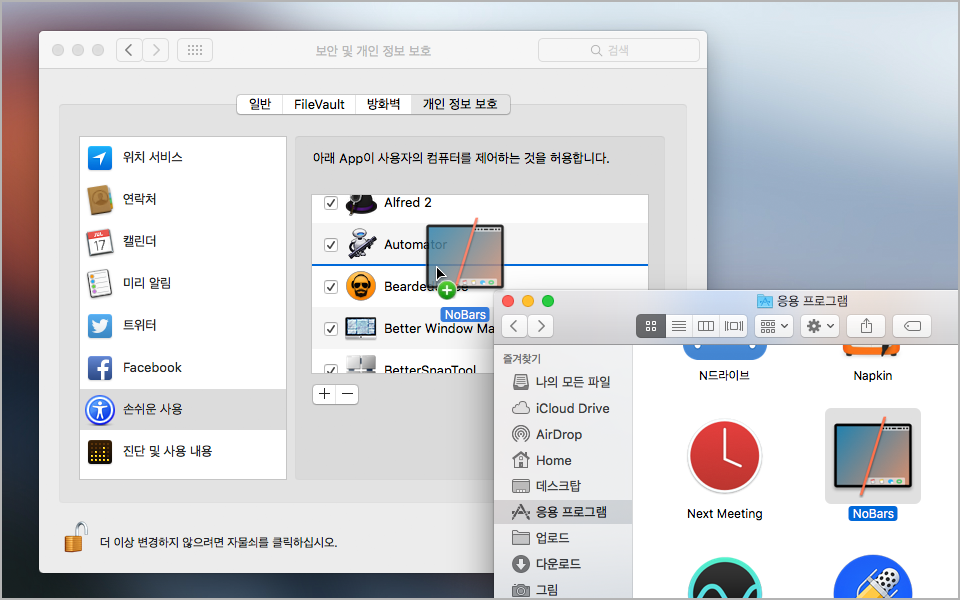This screenshot has width=960, height=600.
Task: Toggle the BetterSnapTool checkbox
Action: (331, 369)
